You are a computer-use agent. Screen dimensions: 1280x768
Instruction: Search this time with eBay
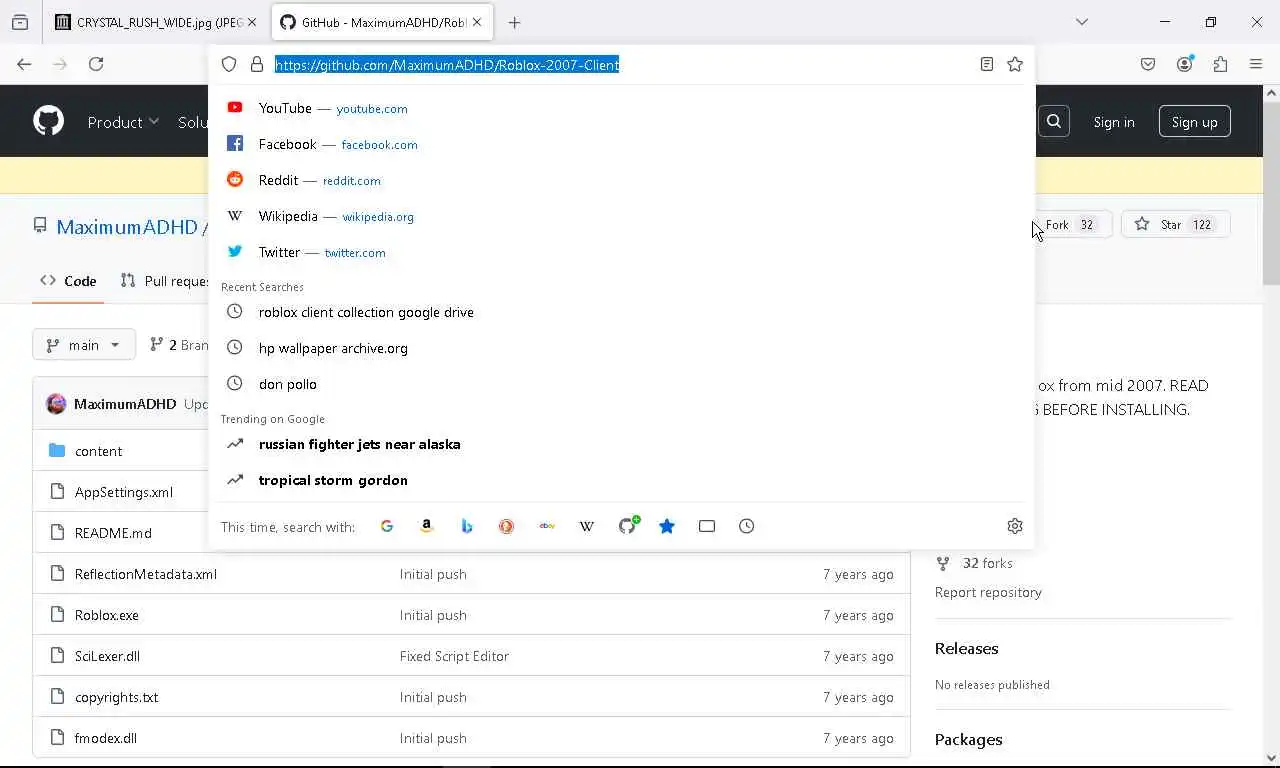click(x=547, y=526)
